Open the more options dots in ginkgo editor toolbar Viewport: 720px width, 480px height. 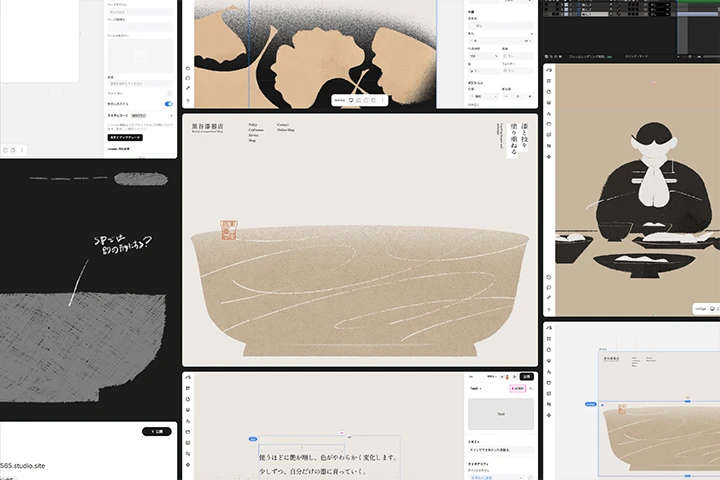coord(382,100)
